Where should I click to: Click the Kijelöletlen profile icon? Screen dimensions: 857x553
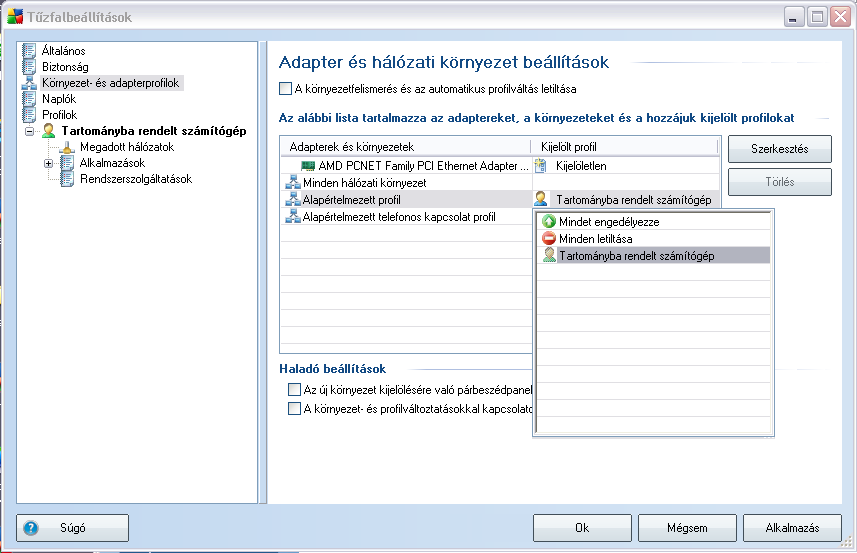[541, 166]
